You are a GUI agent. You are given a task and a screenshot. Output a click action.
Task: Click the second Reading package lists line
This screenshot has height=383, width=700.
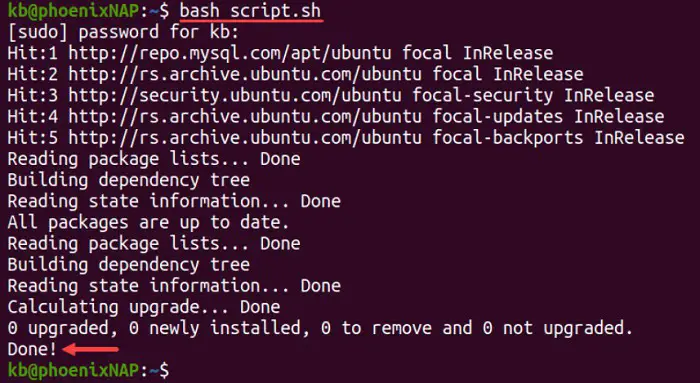(154, 244)
